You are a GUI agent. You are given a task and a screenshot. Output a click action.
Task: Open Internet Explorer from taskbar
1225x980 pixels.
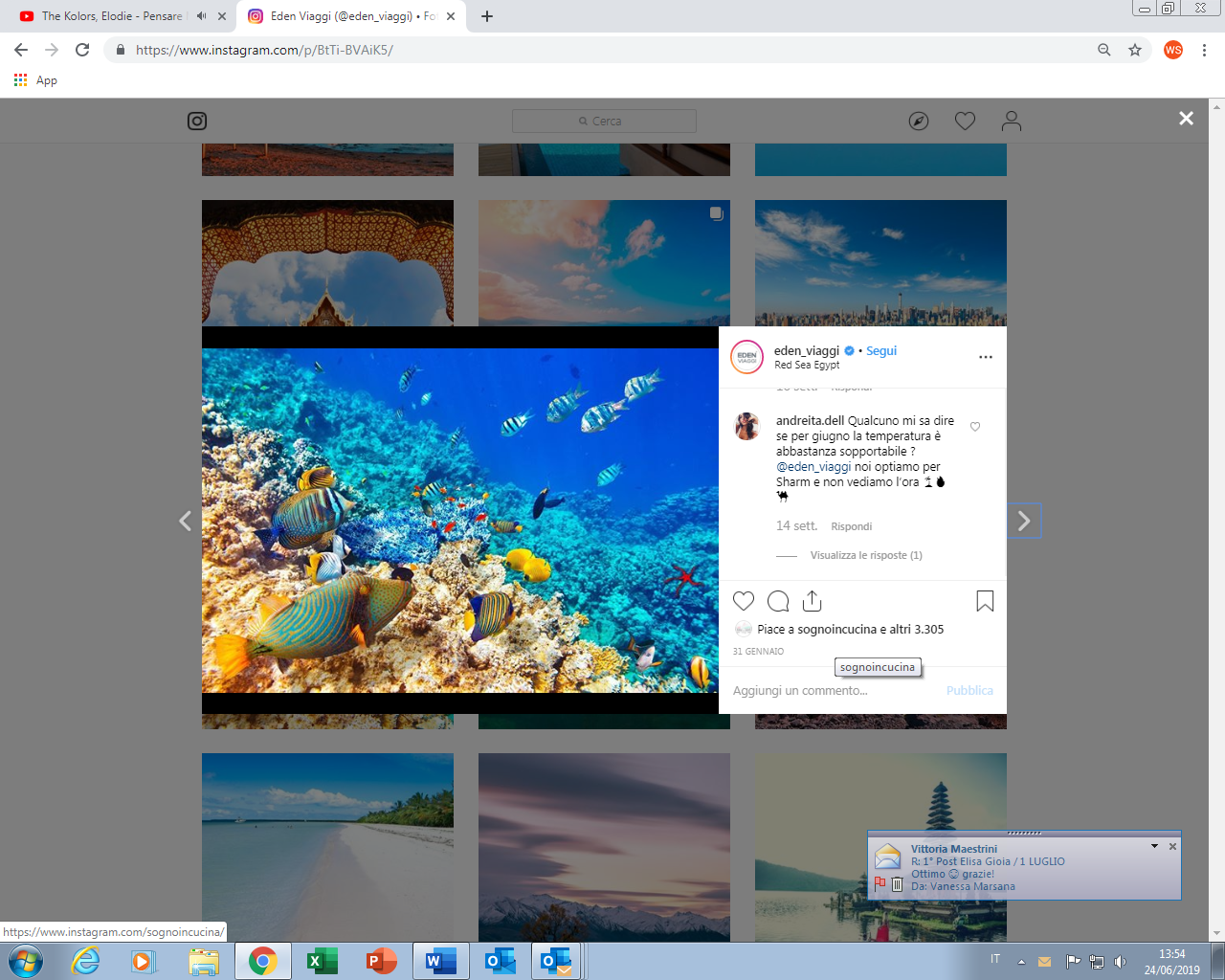pos(85,961)
